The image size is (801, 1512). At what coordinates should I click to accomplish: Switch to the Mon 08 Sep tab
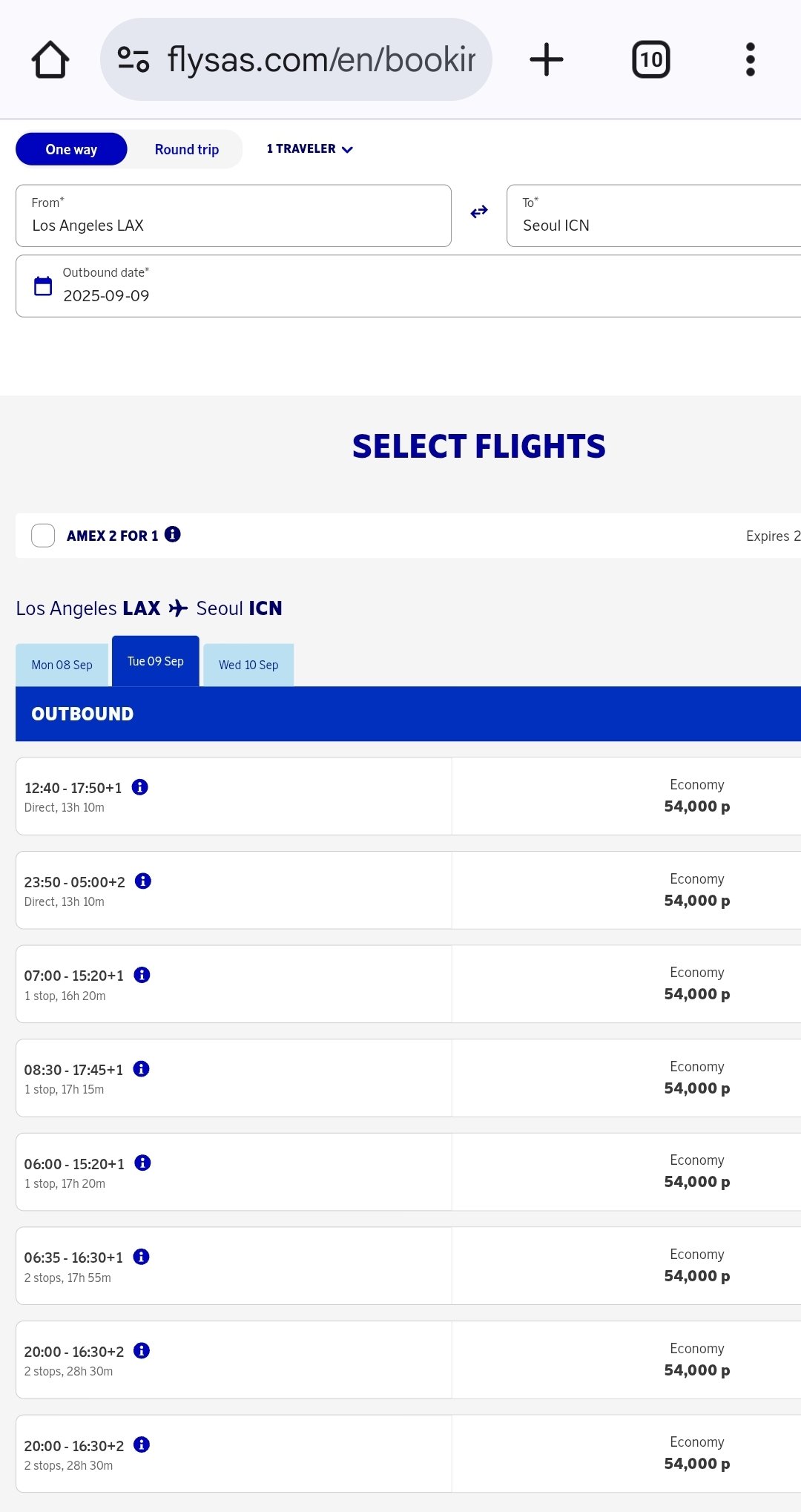click(62, 665)
